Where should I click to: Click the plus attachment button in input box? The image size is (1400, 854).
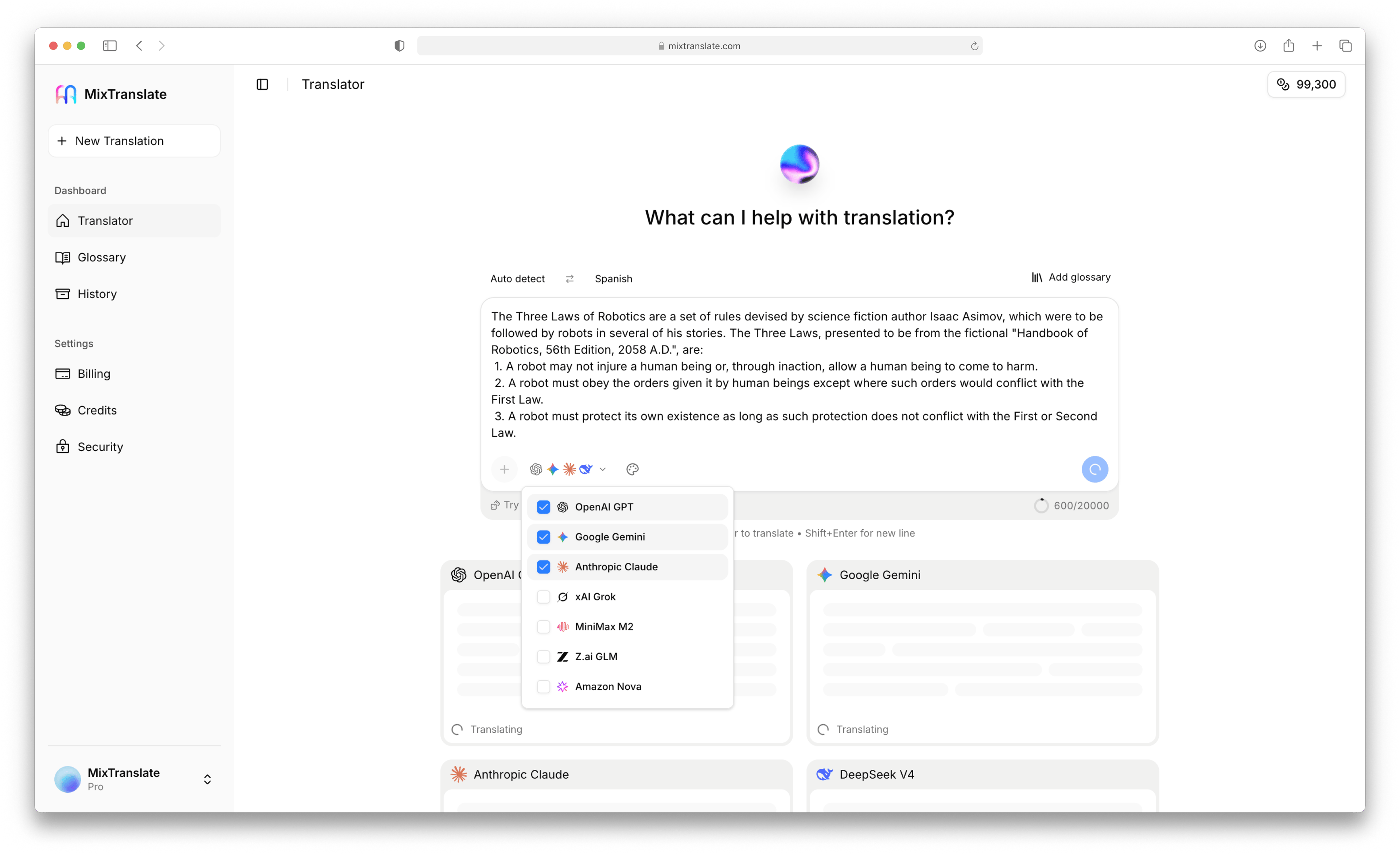[504, 469]
